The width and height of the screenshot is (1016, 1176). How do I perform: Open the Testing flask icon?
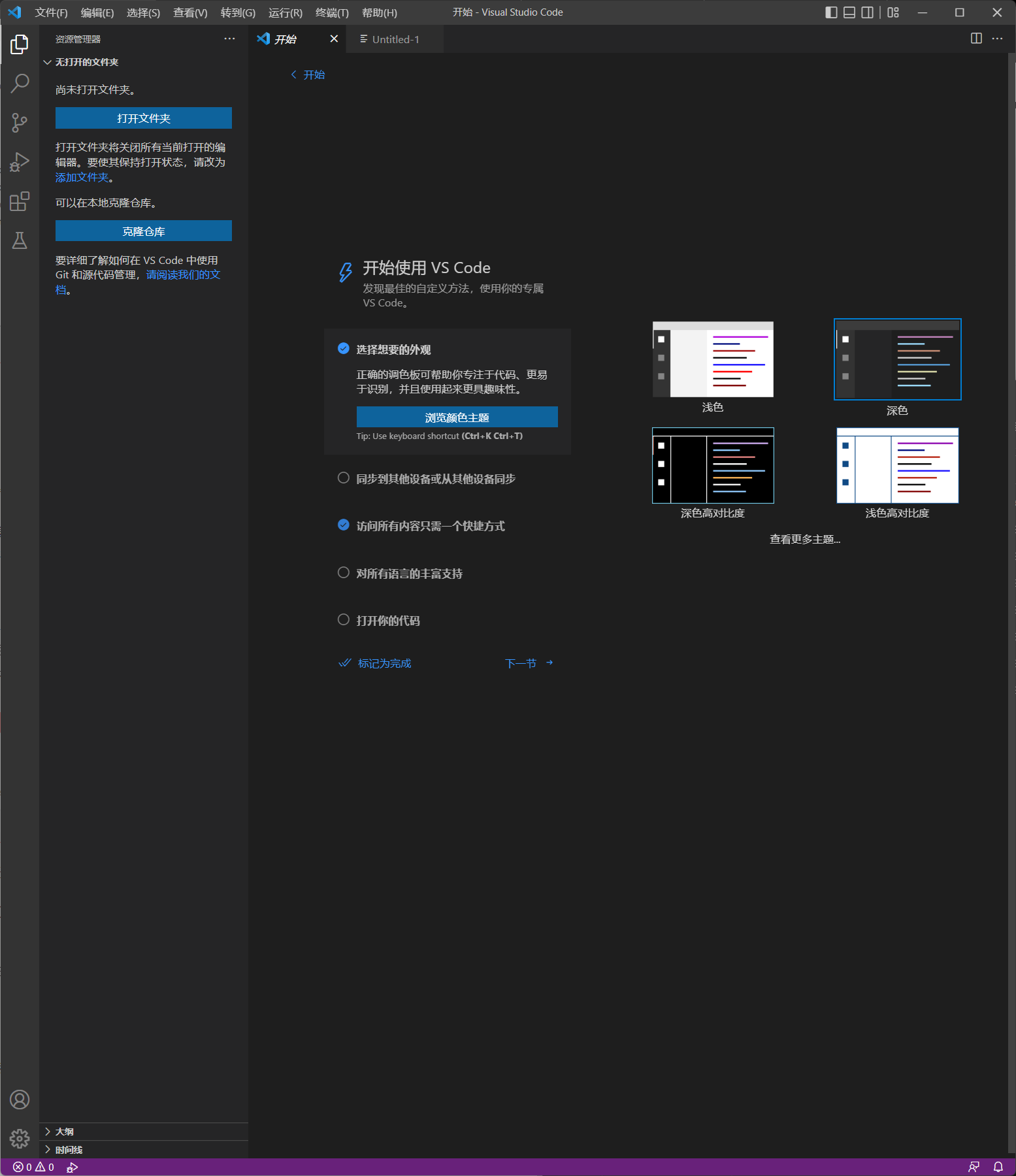[x=20, y=240]
